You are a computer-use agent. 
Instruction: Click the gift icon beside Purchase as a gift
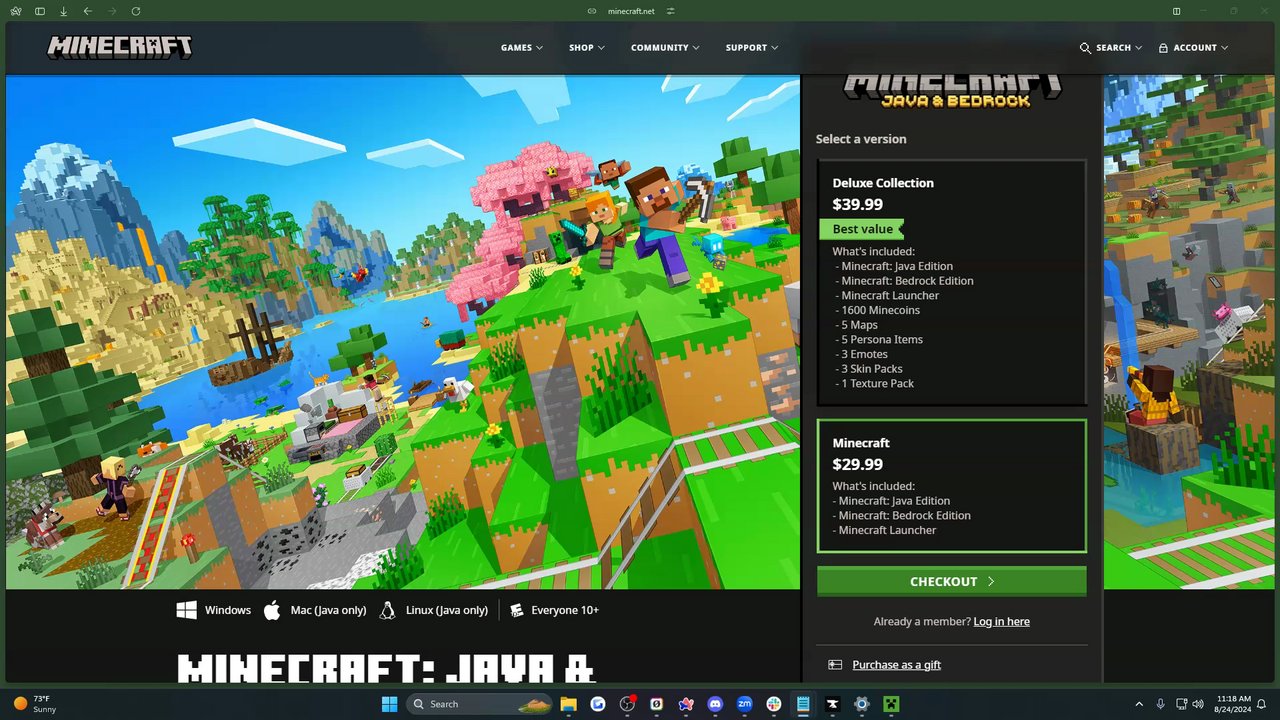(x=835, y=665)
